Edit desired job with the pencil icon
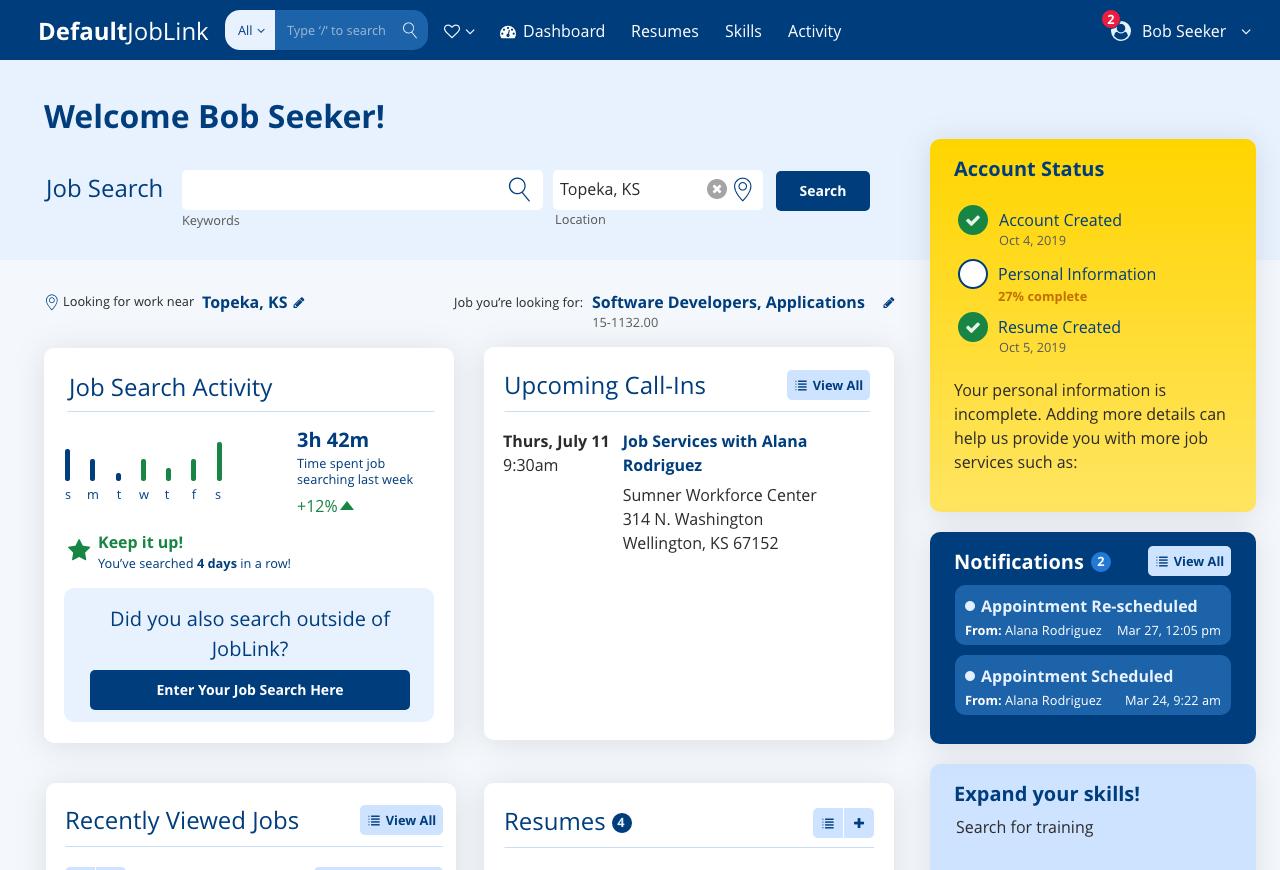The height and width of the screenshot is (870, 1280). (889, 302)
